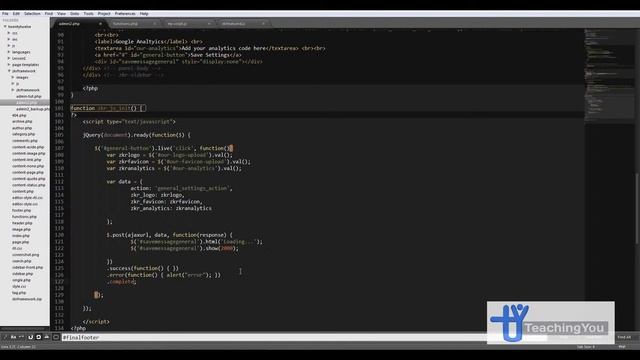
Task: Toggle whole word search option
Action: 21,337
